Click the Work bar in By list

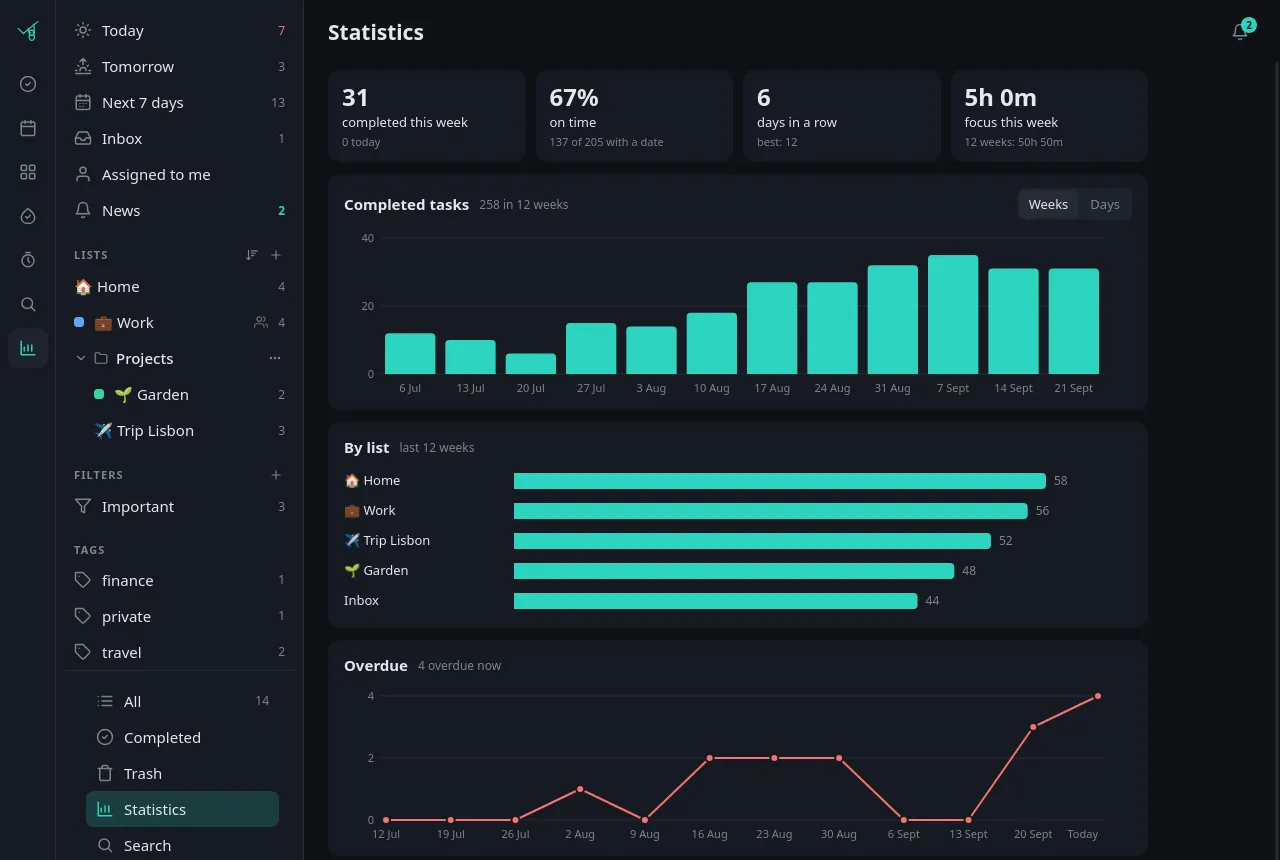click(770, 511)
